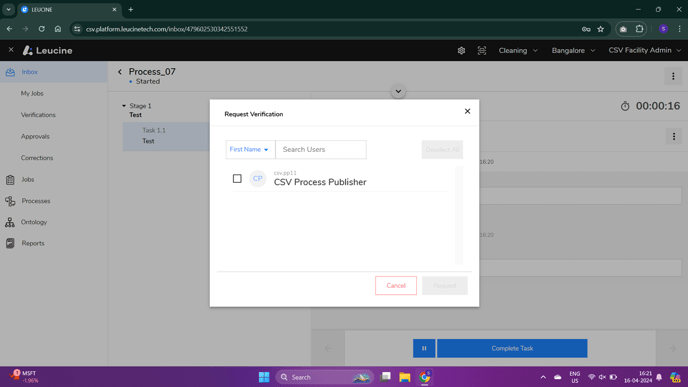
Task: Collapse the Stage 1 tree
Action: (x=124, y=106)
